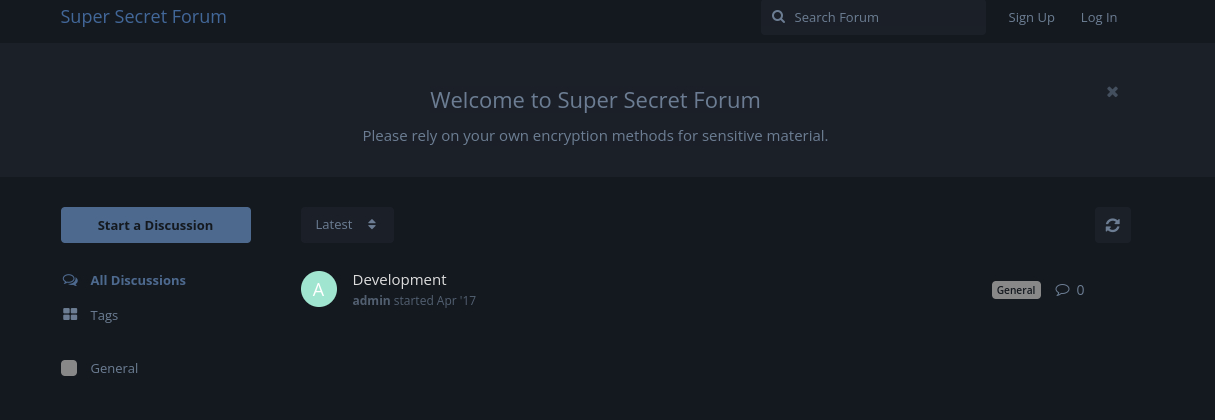Click the magnifier search icon
1215x420 pixels.
click(778, 17)
